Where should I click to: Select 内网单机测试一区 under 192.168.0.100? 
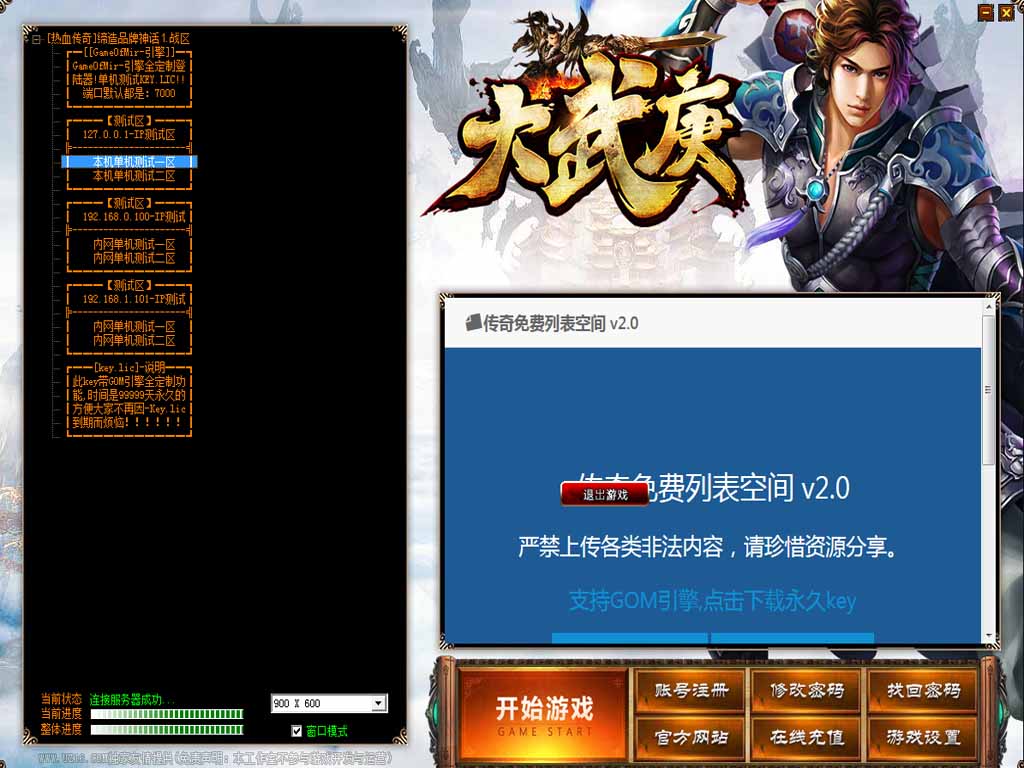click(x=134, y=244)
